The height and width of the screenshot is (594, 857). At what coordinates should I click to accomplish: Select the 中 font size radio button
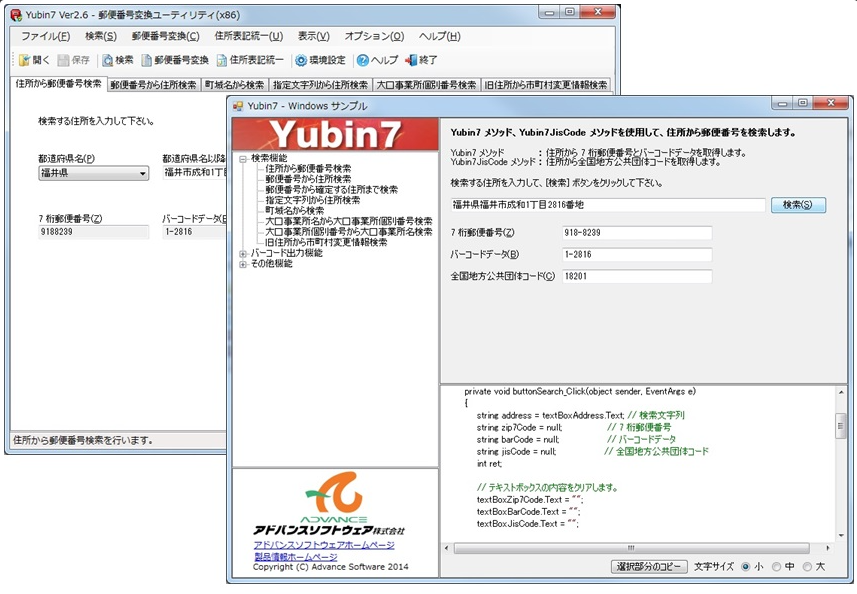777,567
